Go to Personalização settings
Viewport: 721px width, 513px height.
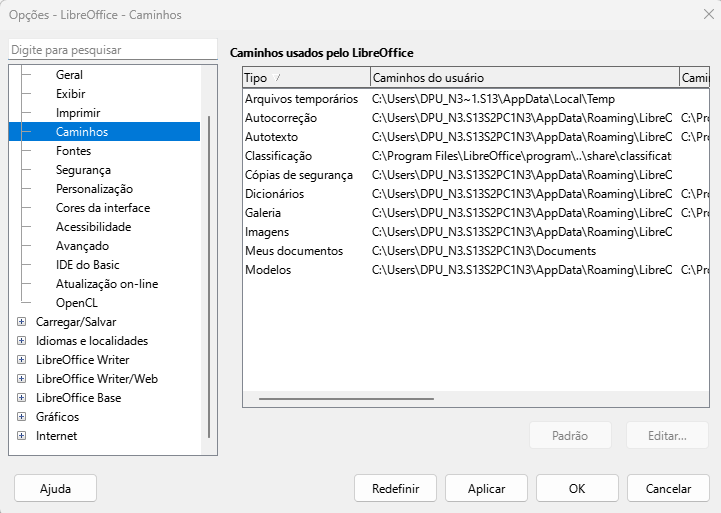pos(94,188)
